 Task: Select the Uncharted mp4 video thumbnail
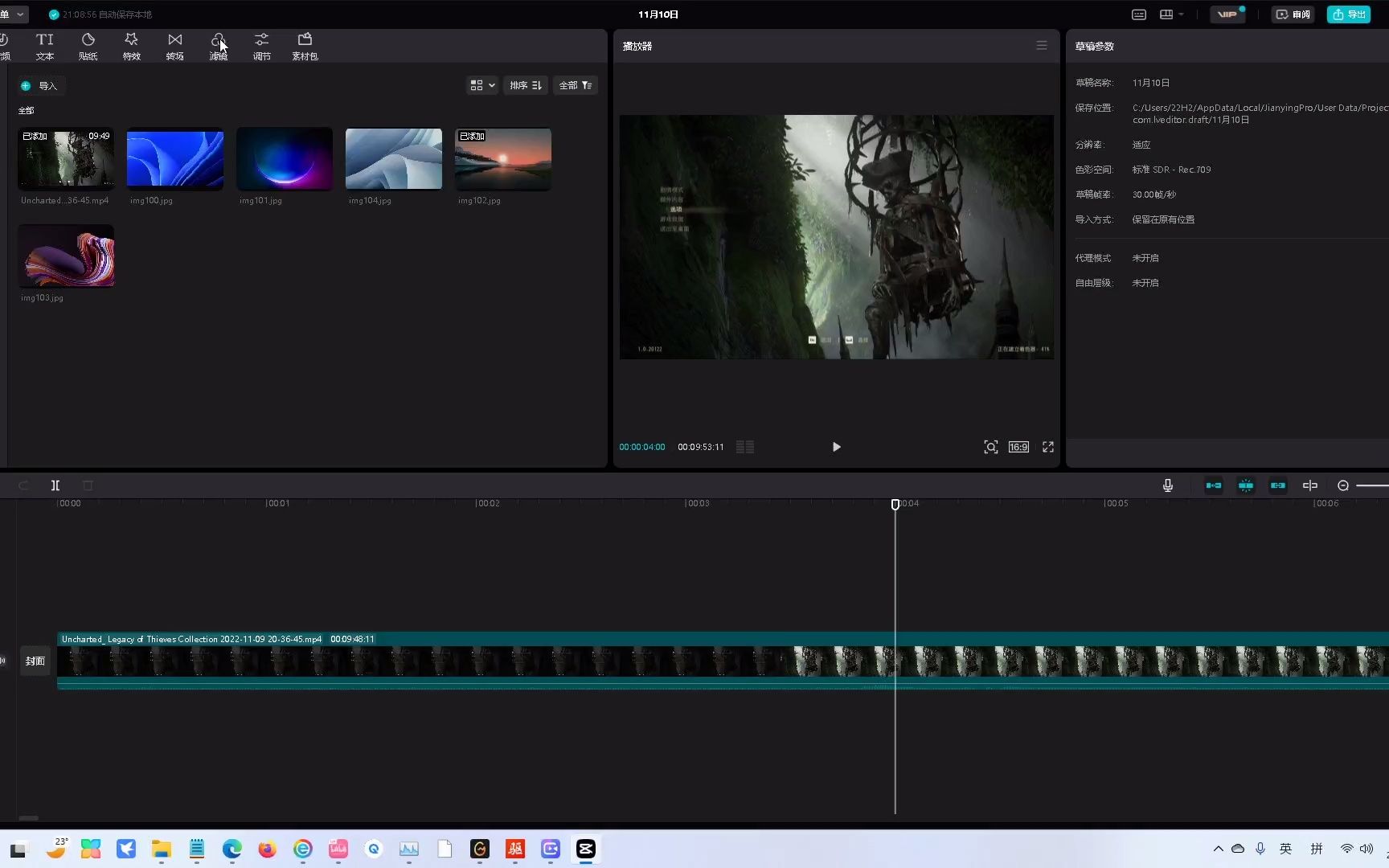coord(66,159)
